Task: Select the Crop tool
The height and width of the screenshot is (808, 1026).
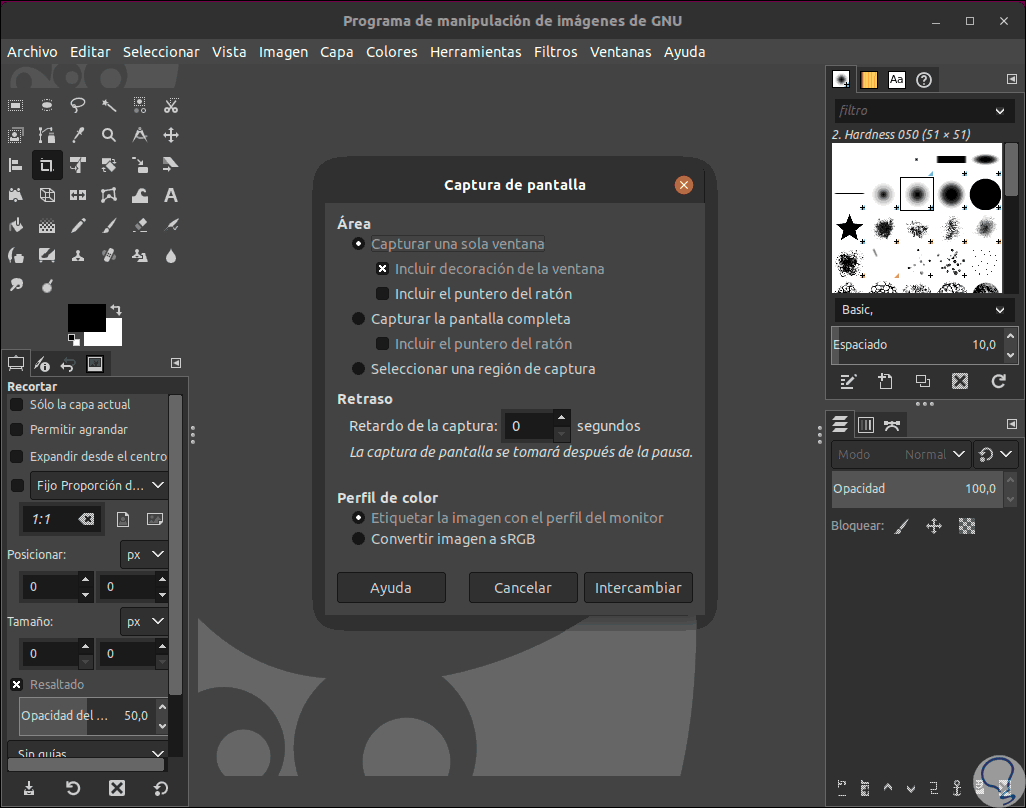Action: coord(46,165)
